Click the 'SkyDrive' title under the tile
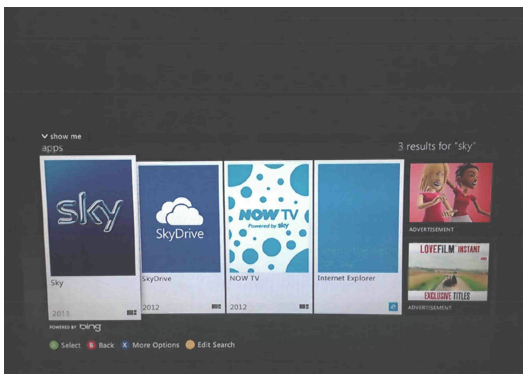Image resolution: width=528 pixels, height=380 pixels. 157,279
